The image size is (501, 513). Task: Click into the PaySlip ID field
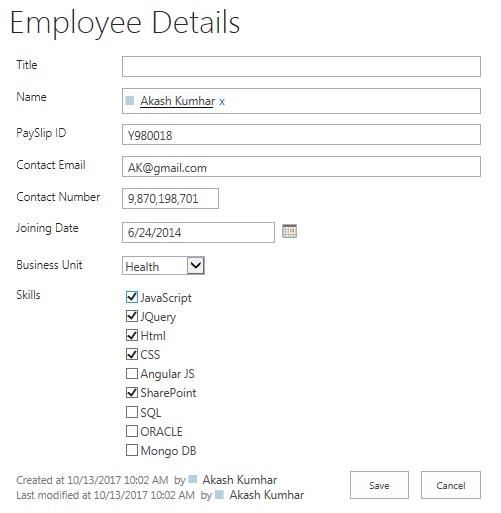pos(301,134)
